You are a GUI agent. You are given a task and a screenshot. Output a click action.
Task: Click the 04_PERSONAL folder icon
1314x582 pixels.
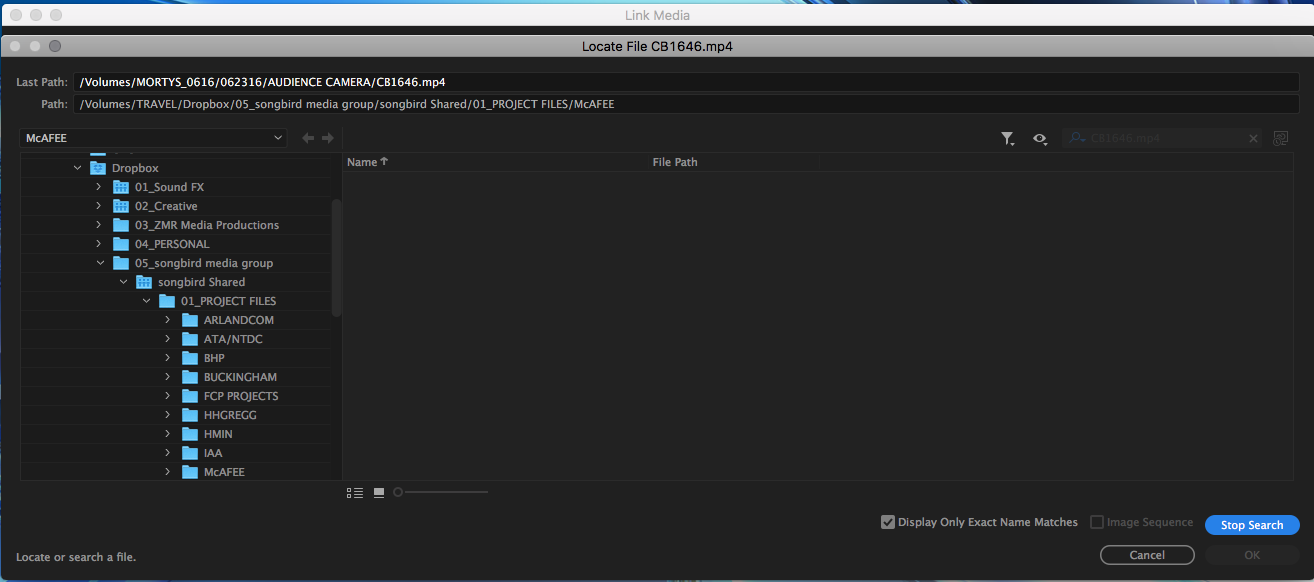pos(121,244)
